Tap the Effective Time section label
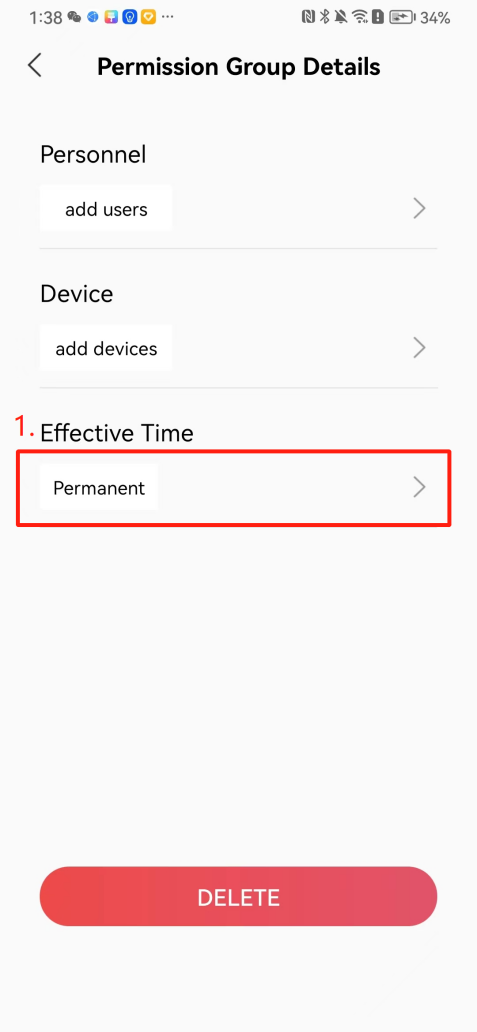The height and width of the screenshot is (1032, 477). coord(117,432)
